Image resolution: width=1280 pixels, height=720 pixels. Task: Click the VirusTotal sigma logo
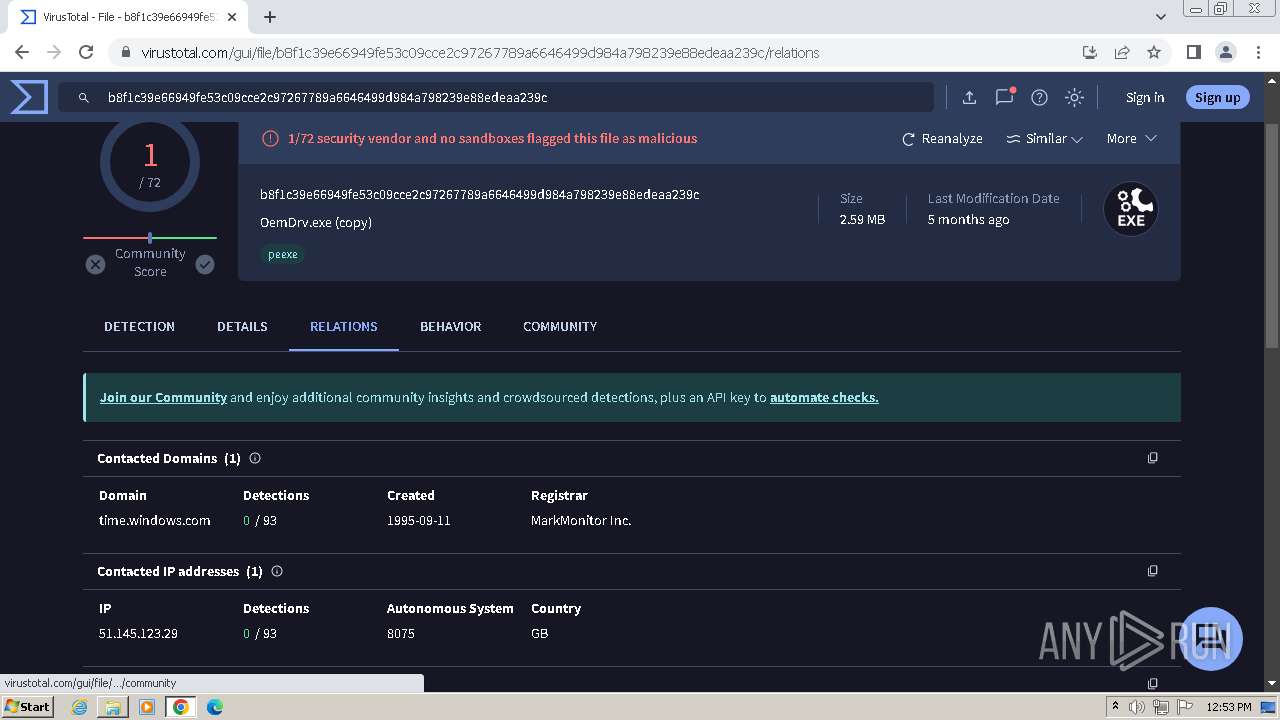pyautogui.click(x=29, y=97)
